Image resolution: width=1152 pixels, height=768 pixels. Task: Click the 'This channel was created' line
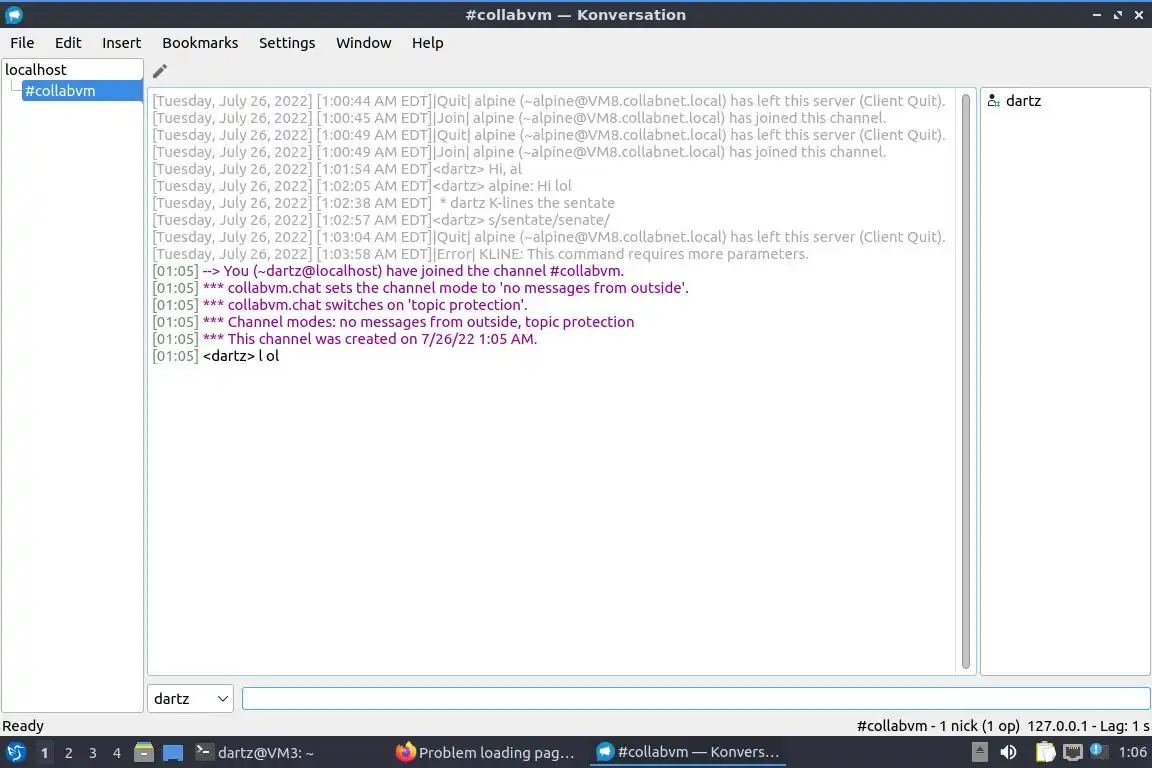345,339
